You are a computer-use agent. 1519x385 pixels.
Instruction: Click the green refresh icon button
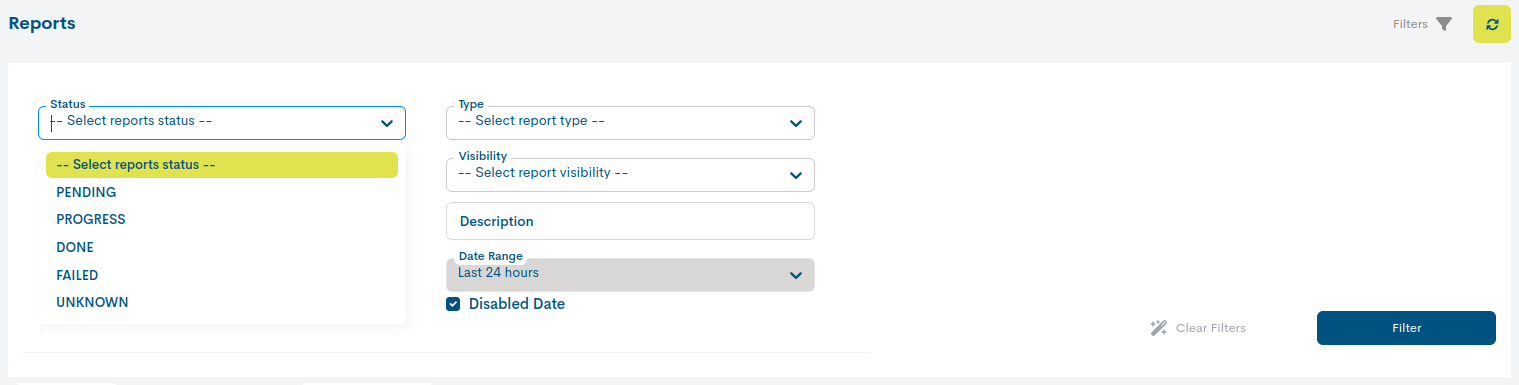click(x=1491, y=24)
